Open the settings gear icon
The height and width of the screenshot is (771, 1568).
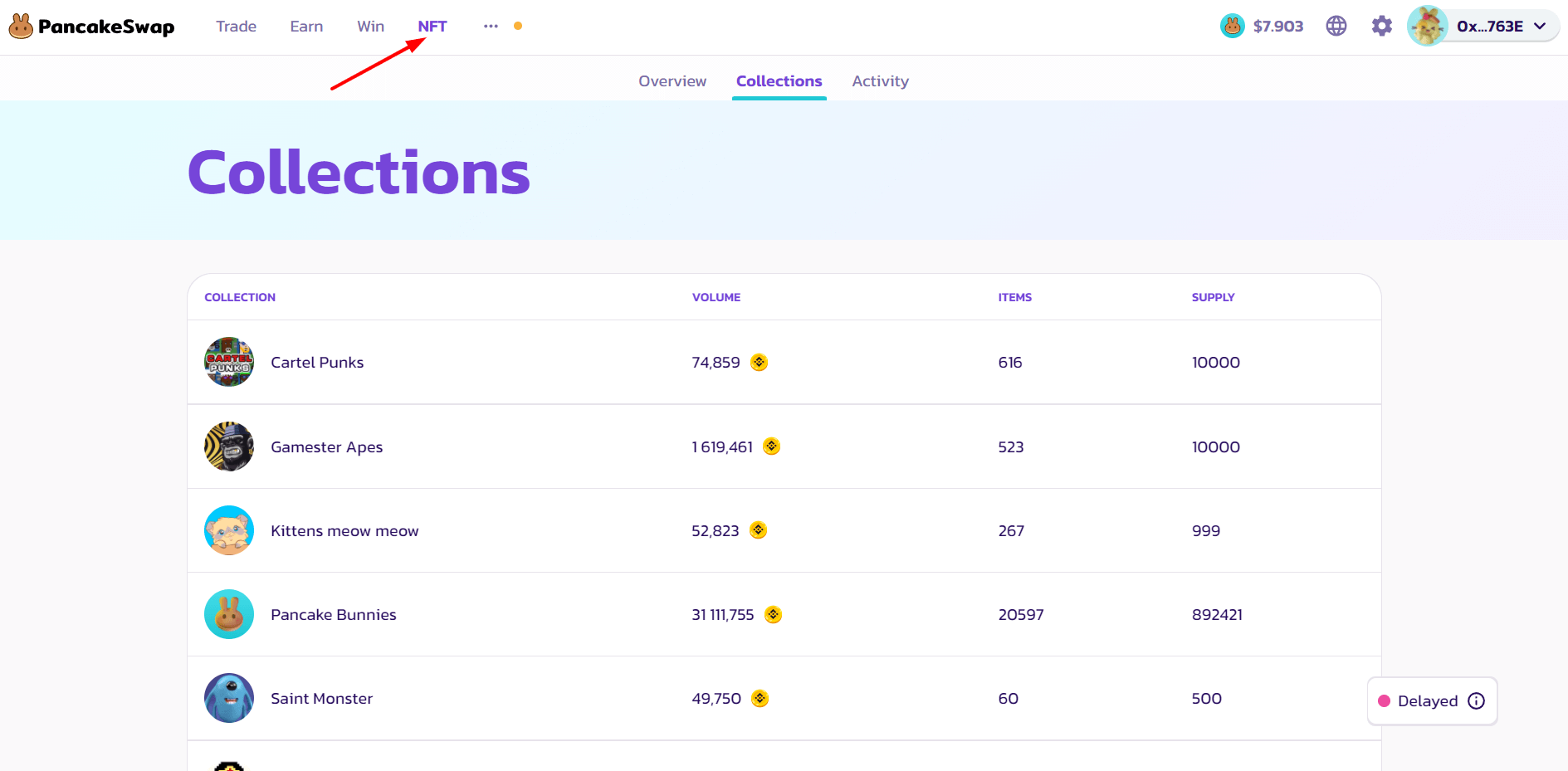coord(1382,27)
